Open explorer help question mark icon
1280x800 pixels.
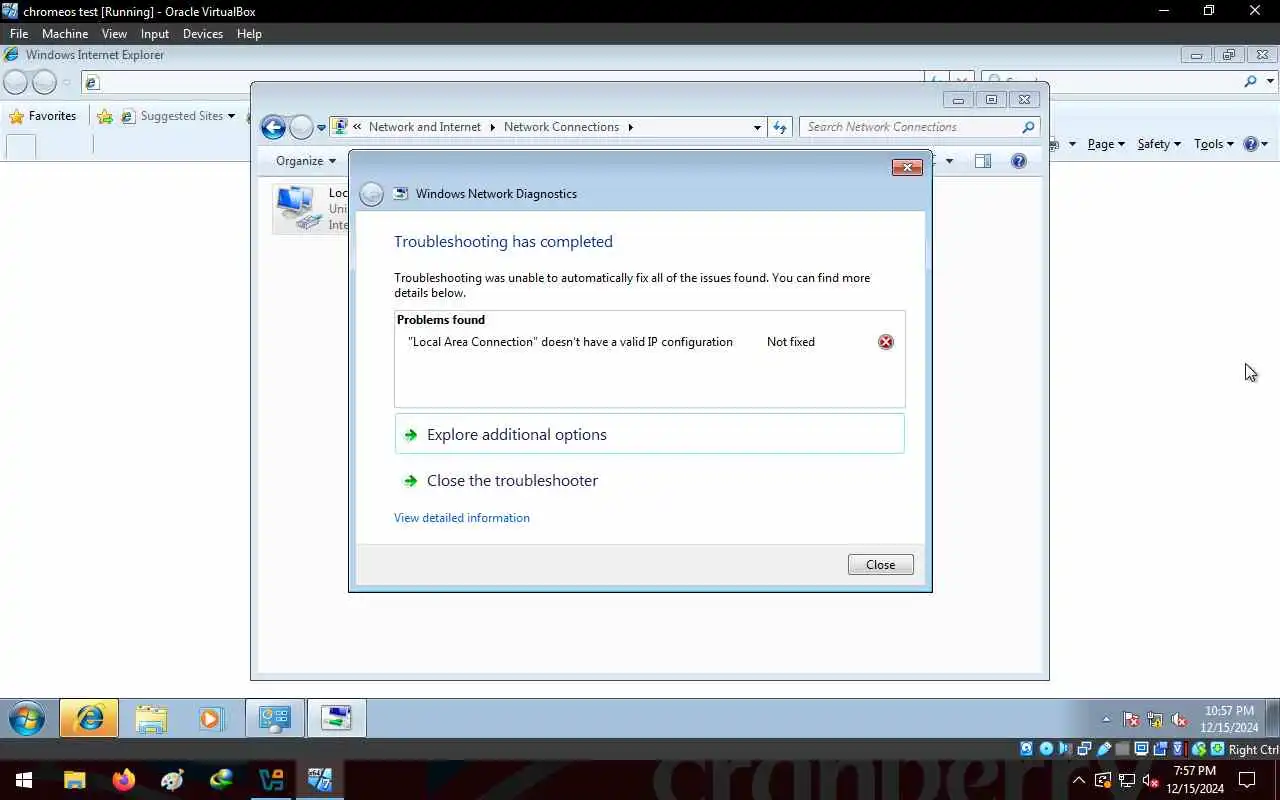tap(1019, 161)
